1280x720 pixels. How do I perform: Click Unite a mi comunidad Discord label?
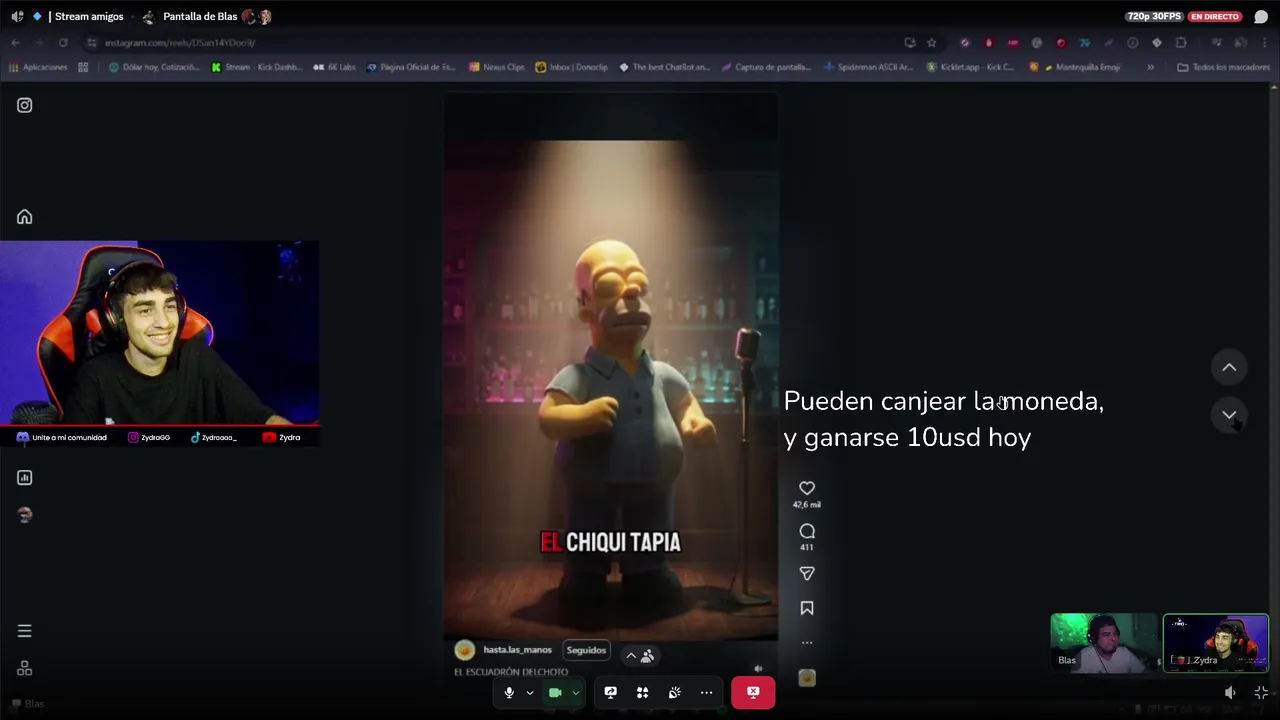point(62,437)
